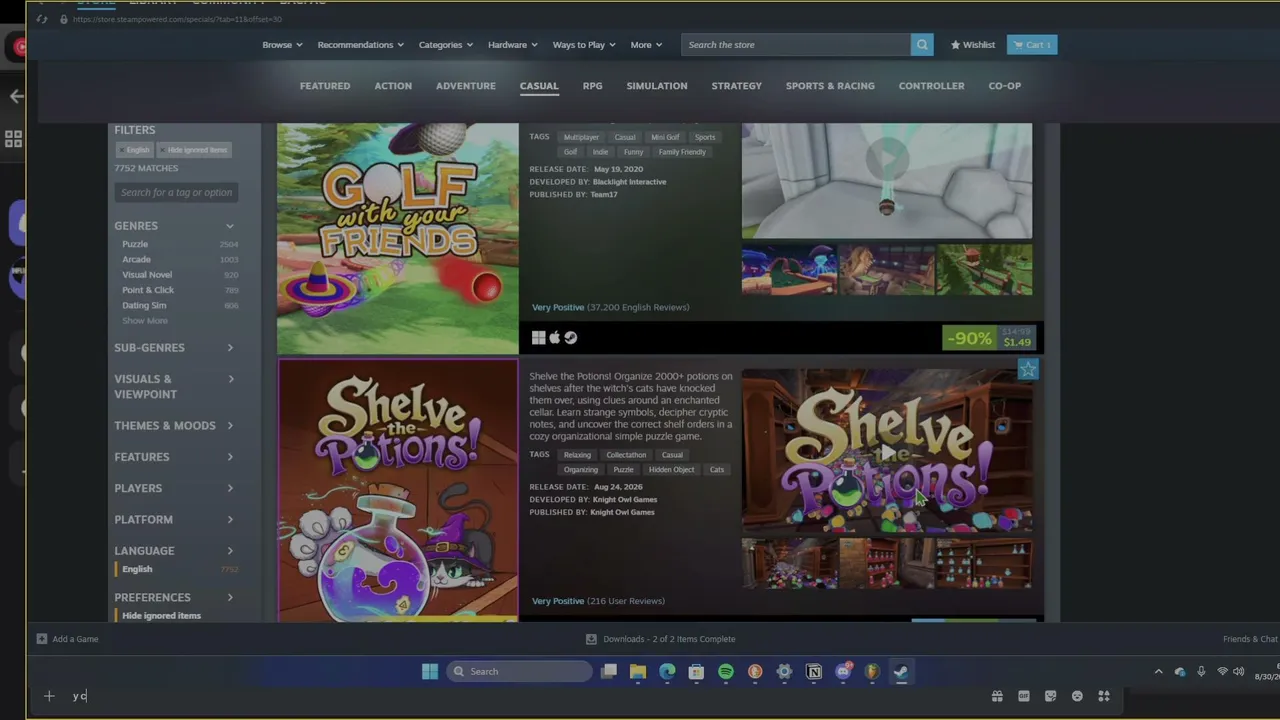Open the Downloads status link
The width and height of the screenshot is (1280, 720).
point(661,639)
